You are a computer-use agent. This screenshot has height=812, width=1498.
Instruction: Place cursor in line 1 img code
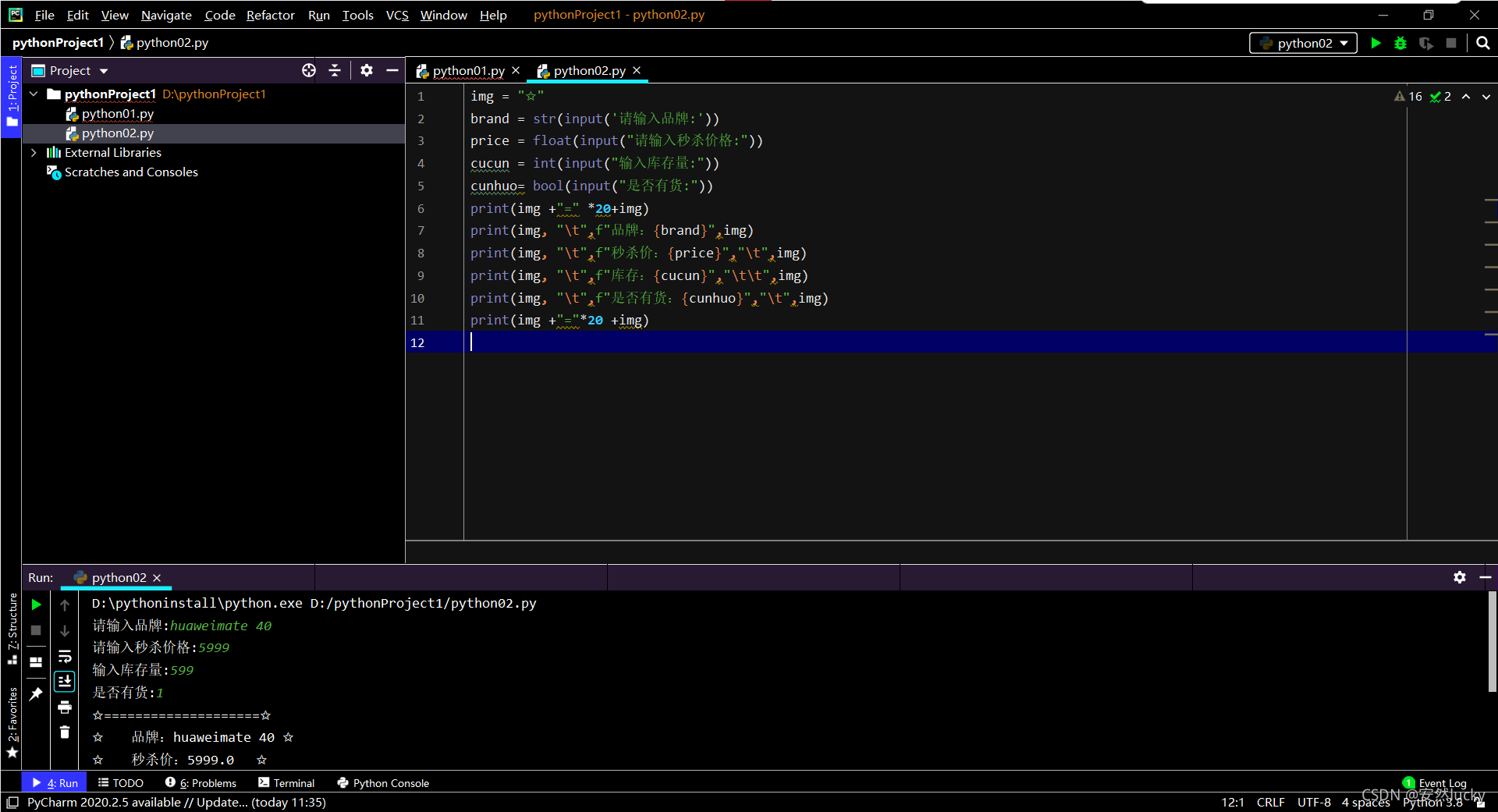coord(507,96)
